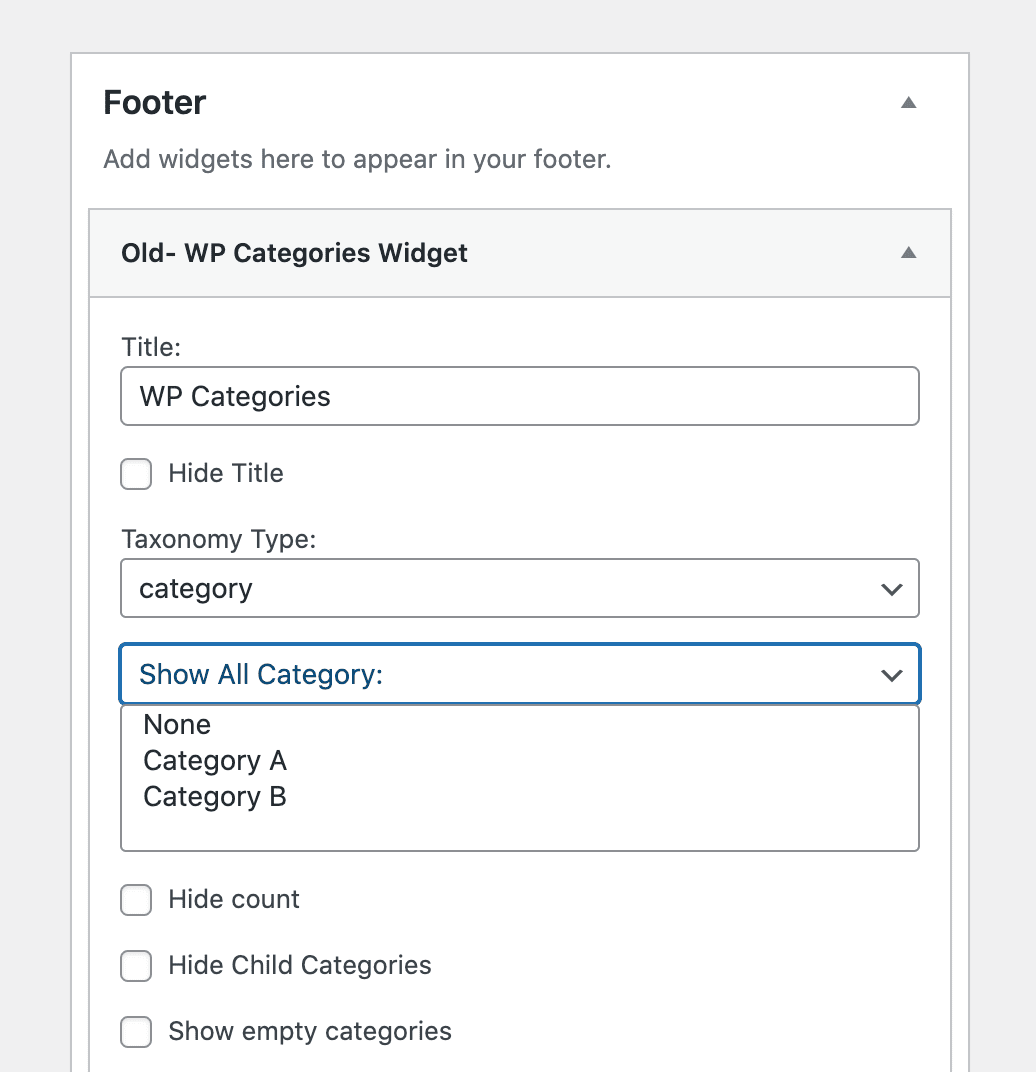Enable the Hide Title checkbox
The width and height of the screenshot is (1036, 1072).
click(136, 474)
